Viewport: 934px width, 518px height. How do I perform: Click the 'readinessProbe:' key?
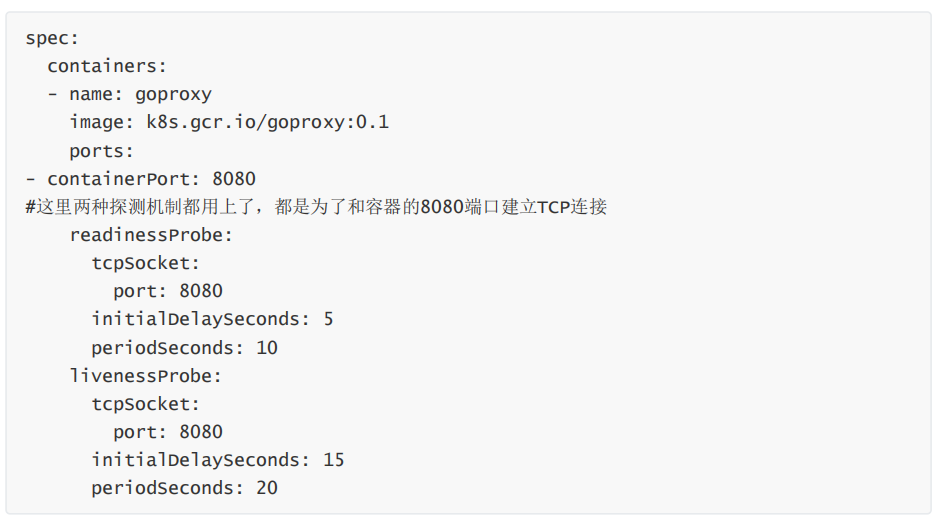[151, 235]
